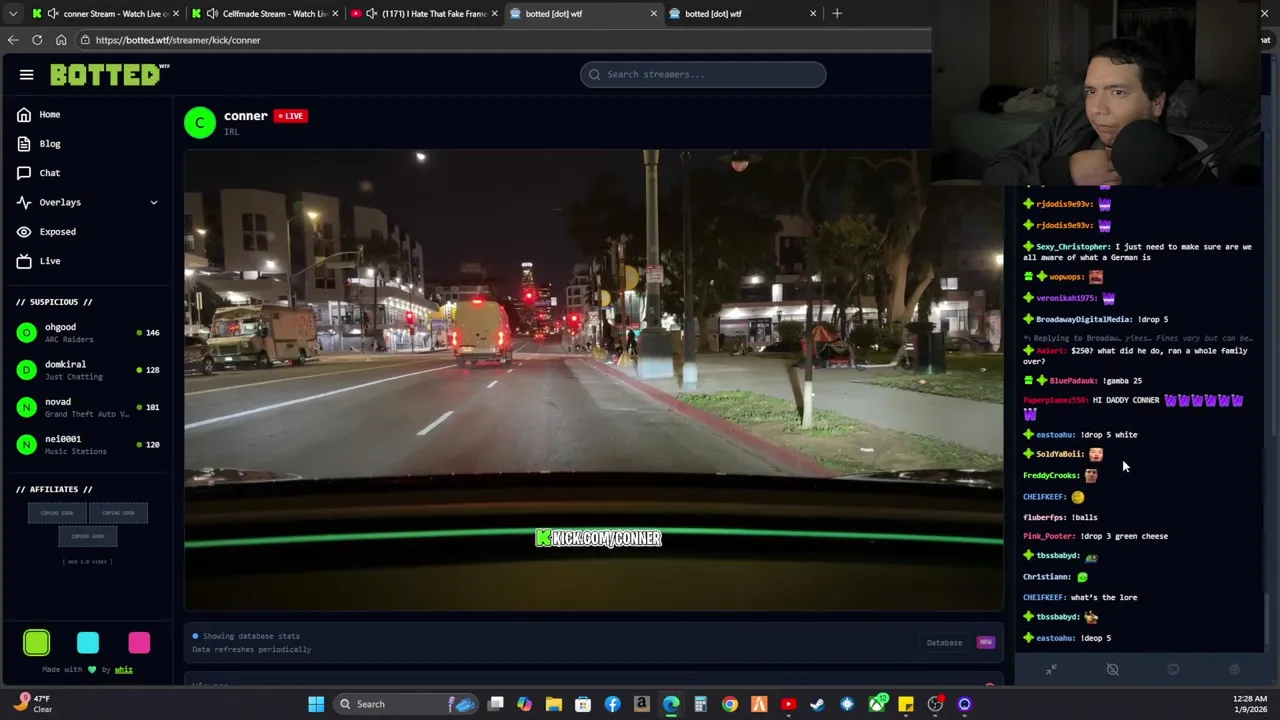Click chat username Sexy_Christopher
1280x720 pixels.
(x=1073, y=247)
